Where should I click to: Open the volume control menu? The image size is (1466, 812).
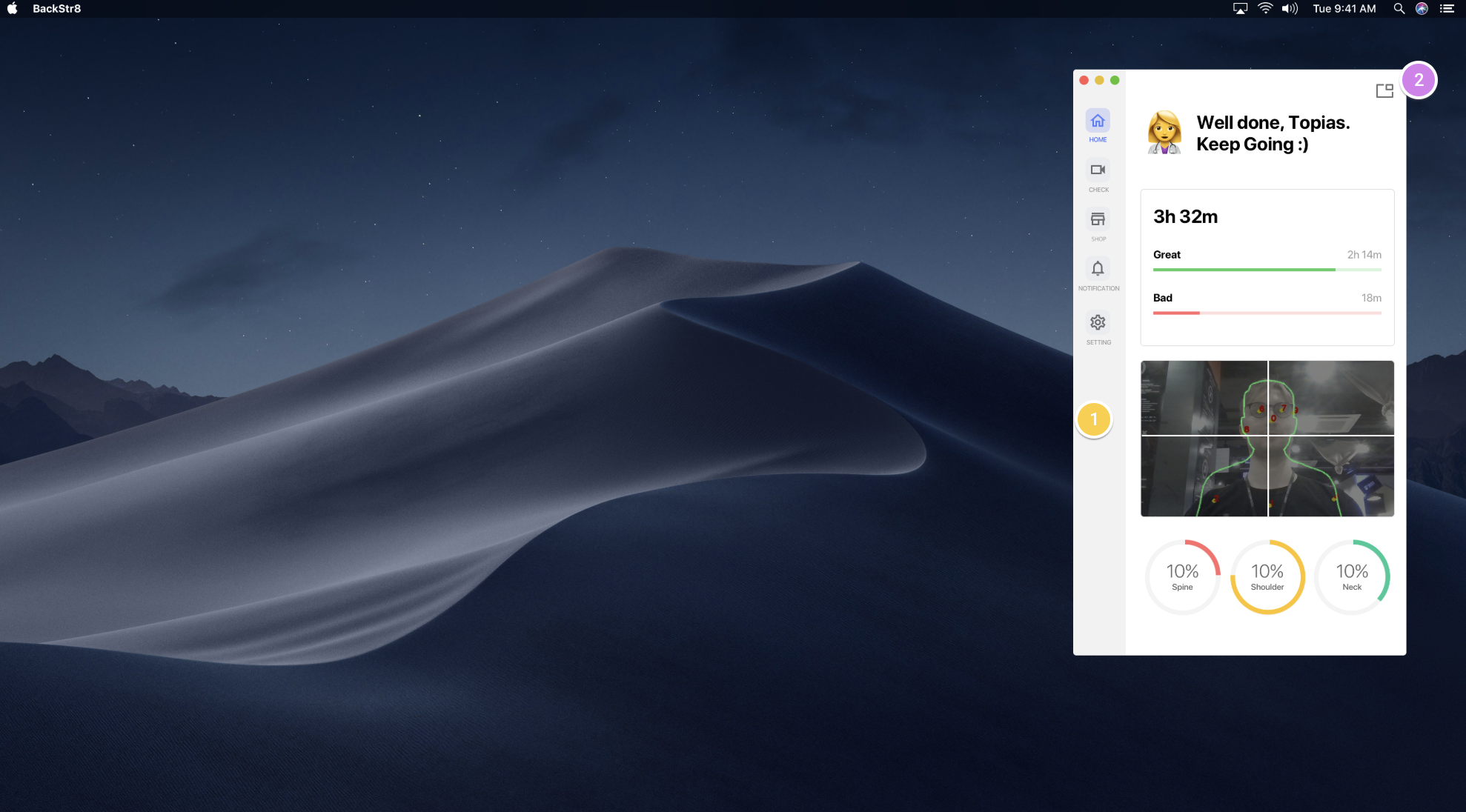point(1290,9)
